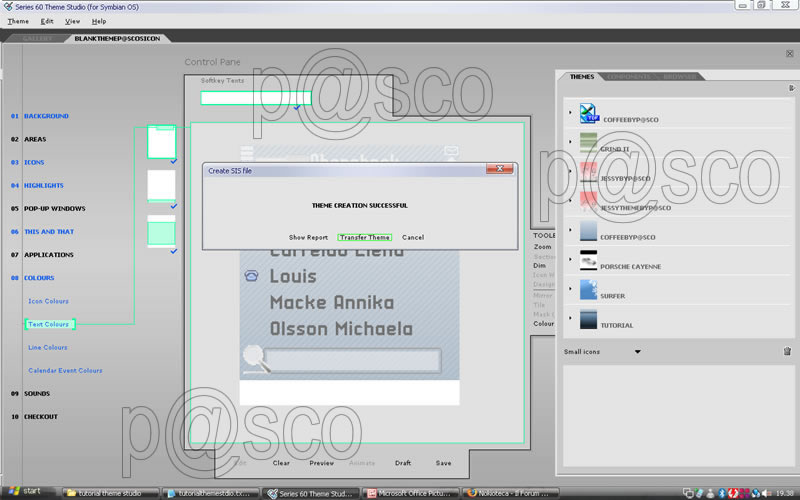Open the Theme menu

18,21
